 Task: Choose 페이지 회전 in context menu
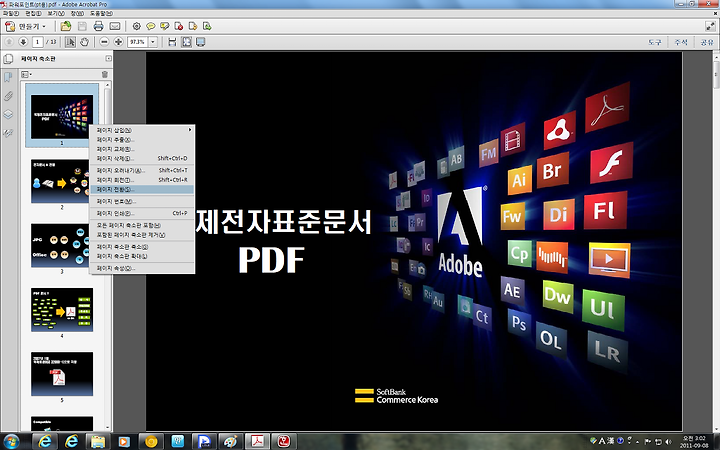(x=142, y=180)
